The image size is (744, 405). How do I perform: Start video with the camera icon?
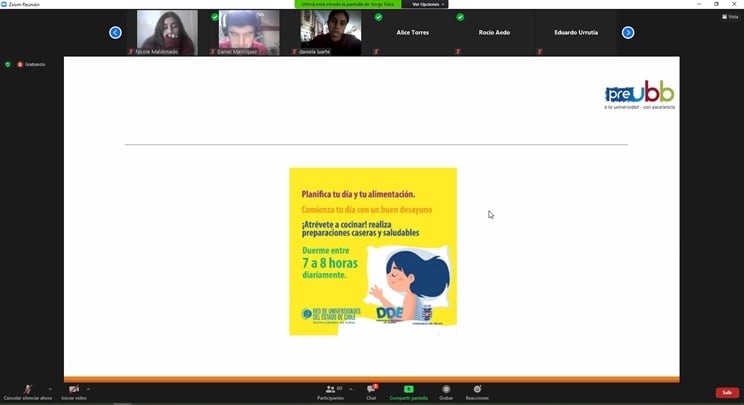(x=74, y=389)
